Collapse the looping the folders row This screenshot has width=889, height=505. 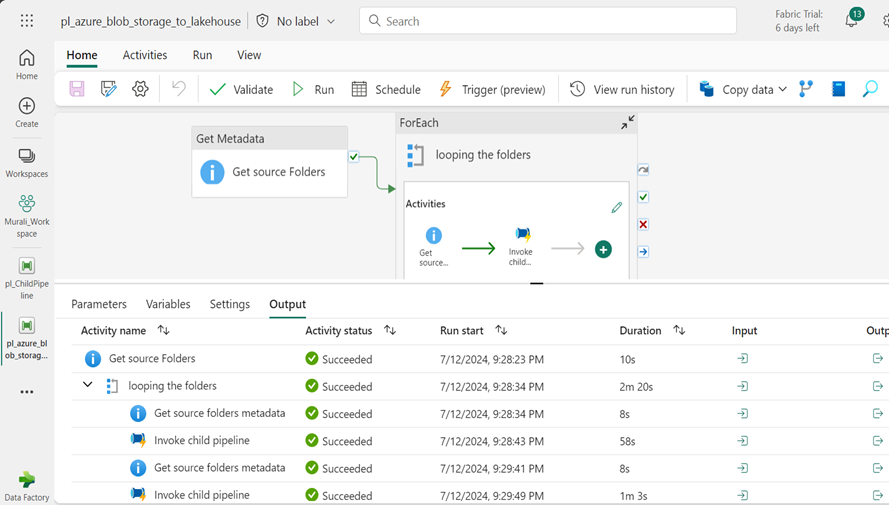(88, 385)
